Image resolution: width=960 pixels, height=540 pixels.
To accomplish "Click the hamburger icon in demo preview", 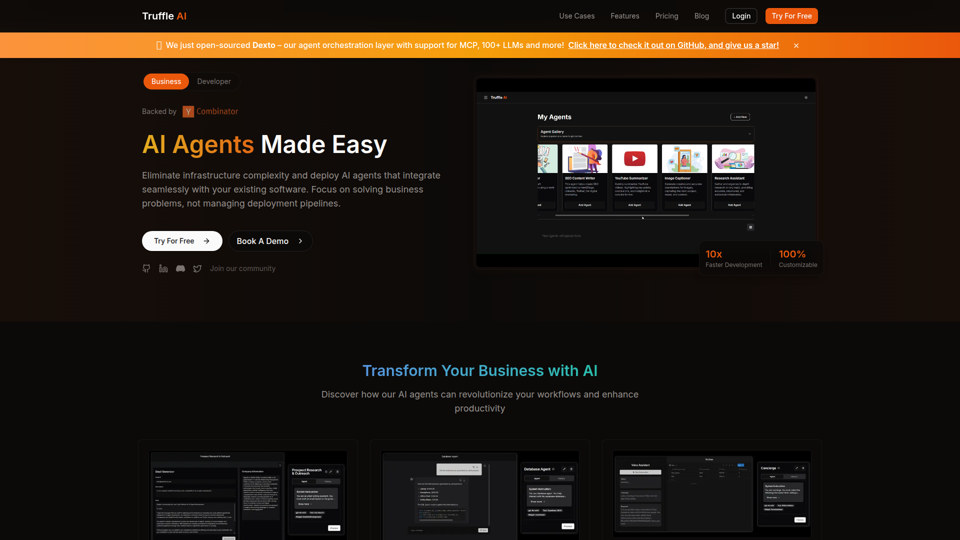I will [x=486, y=97].
